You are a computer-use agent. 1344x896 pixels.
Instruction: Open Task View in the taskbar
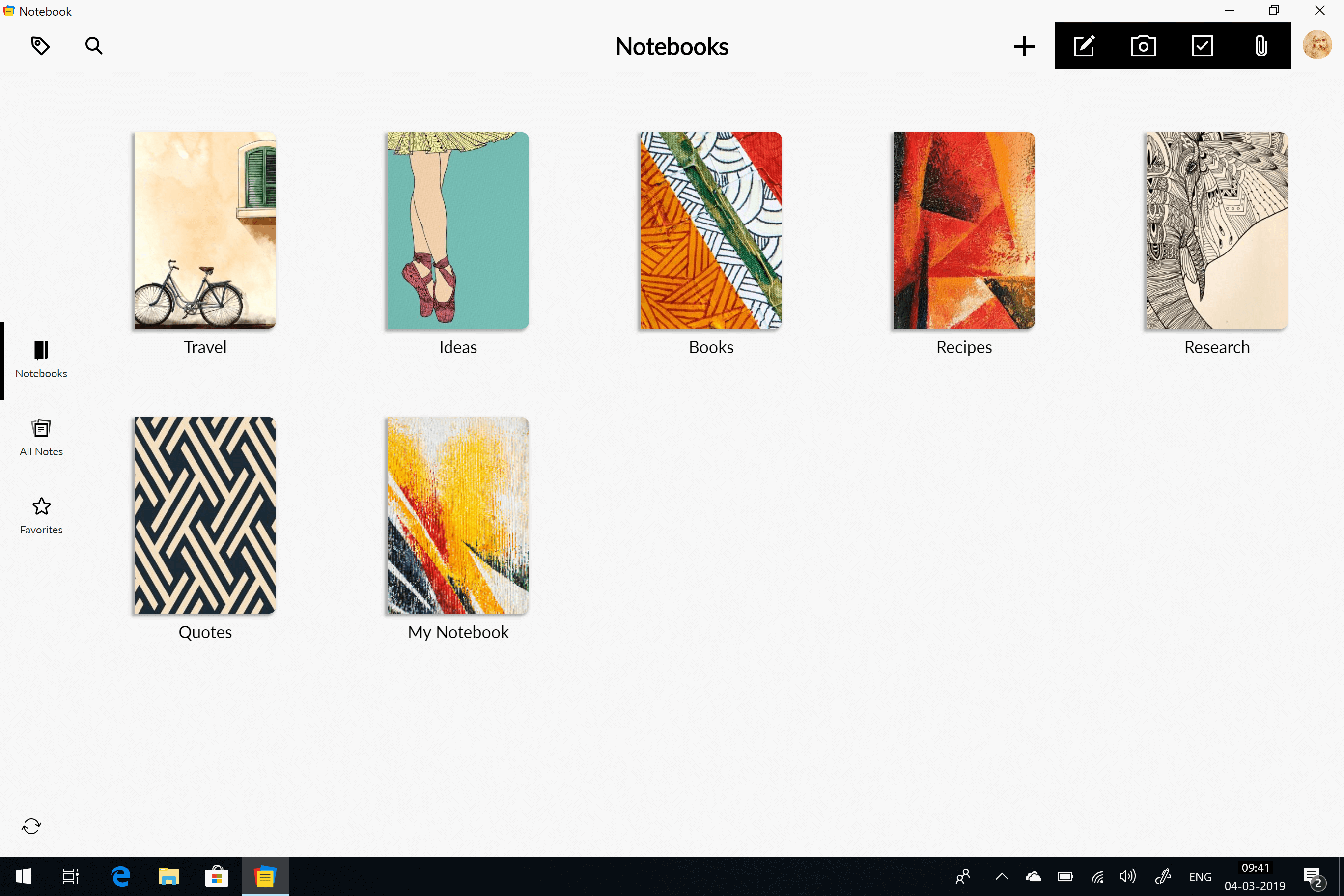pyautogui.click(x=70, y=876)
